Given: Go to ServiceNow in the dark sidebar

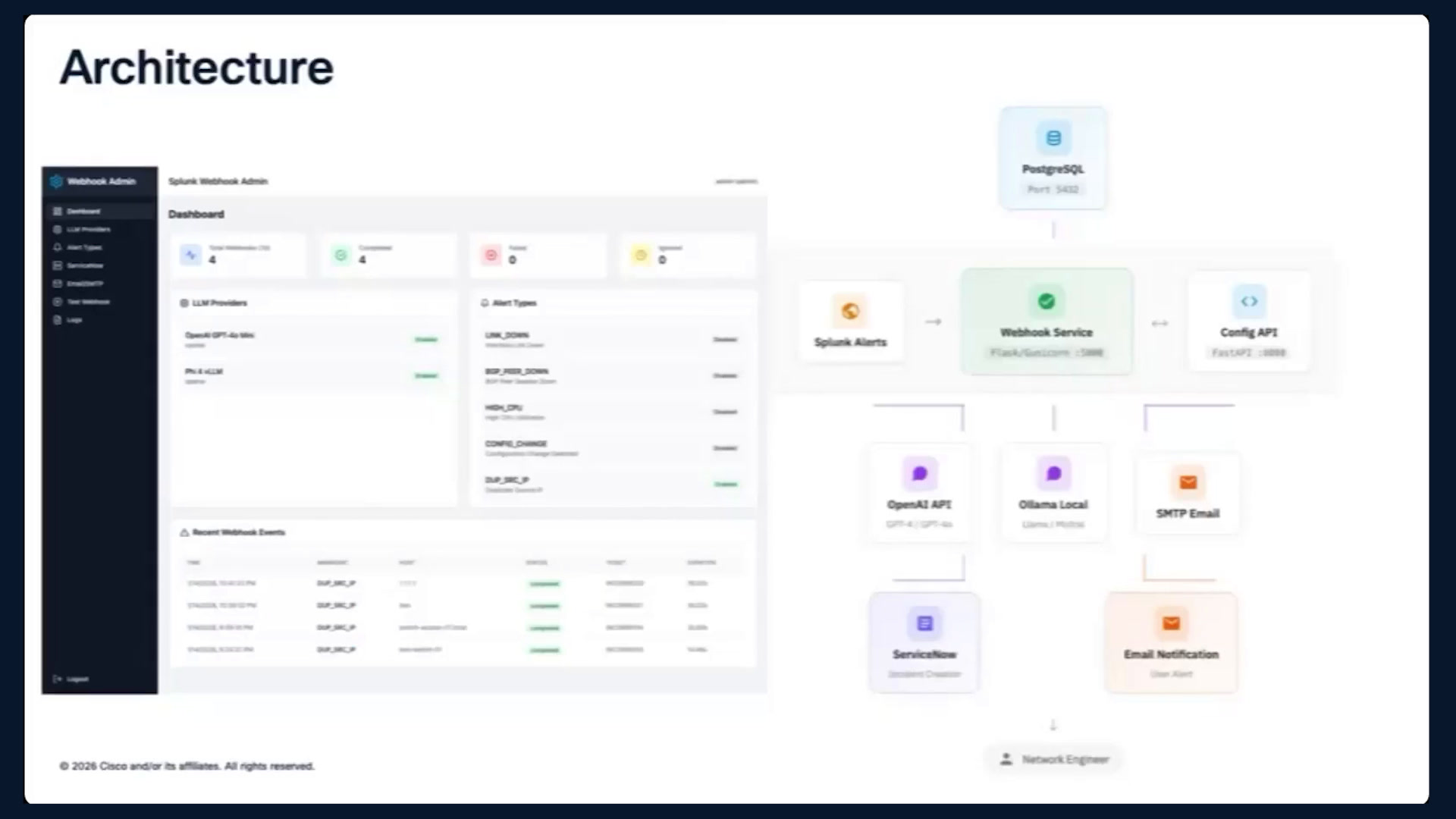Looking at the screenshot, I should [99, 265].
